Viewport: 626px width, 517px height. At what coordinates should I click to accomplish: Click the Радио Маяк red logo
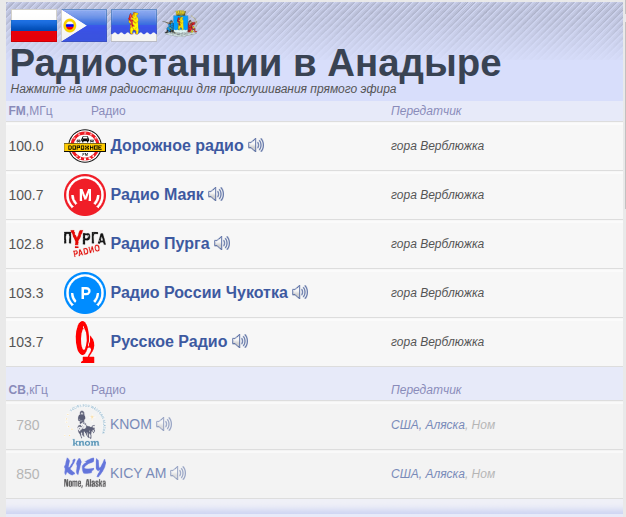[85, 195]
